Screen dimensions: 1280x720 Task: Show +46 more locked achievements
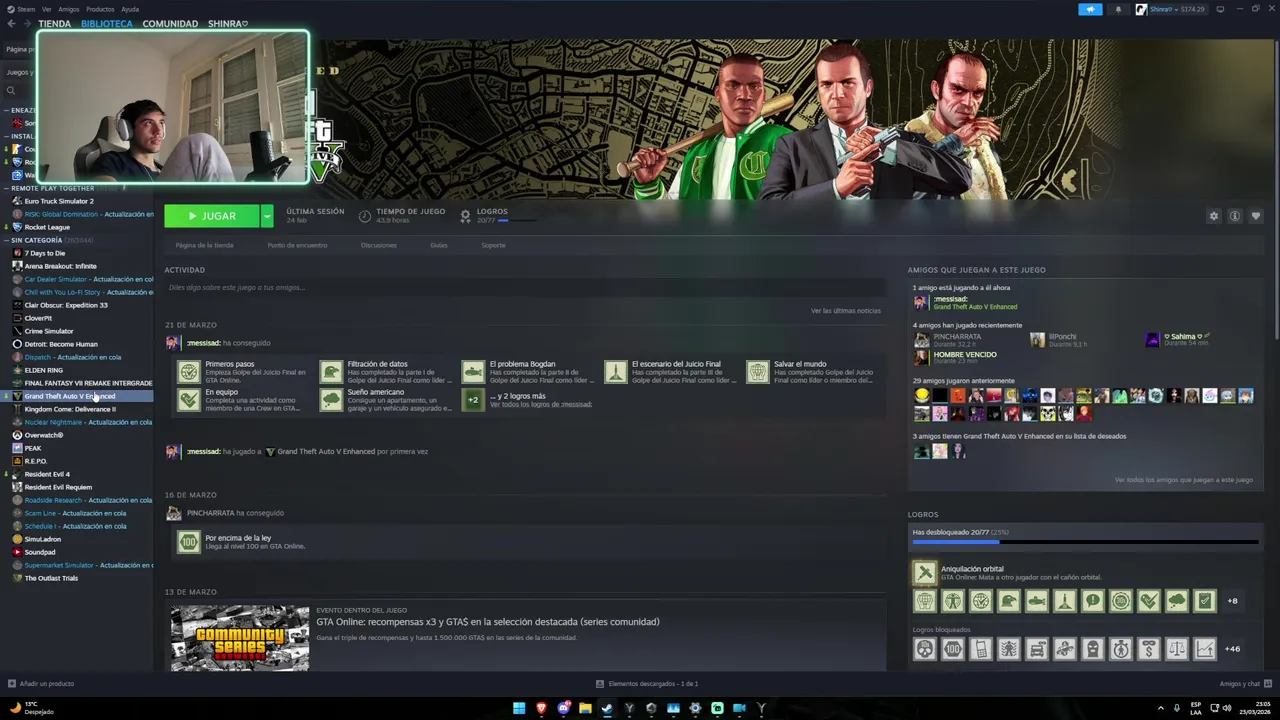1232,649
